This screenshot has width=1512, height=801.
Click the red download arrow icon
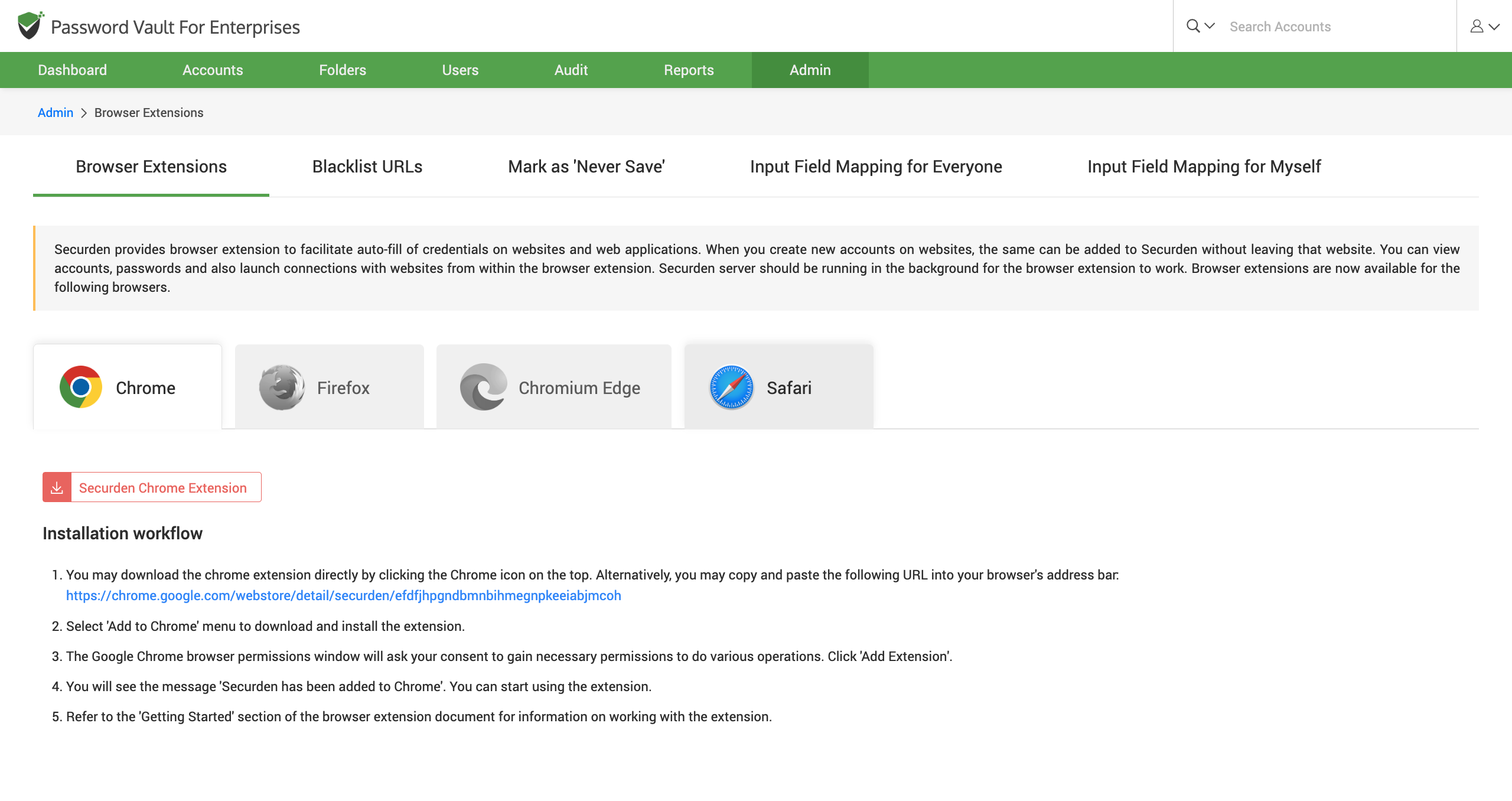pos(57,487)
